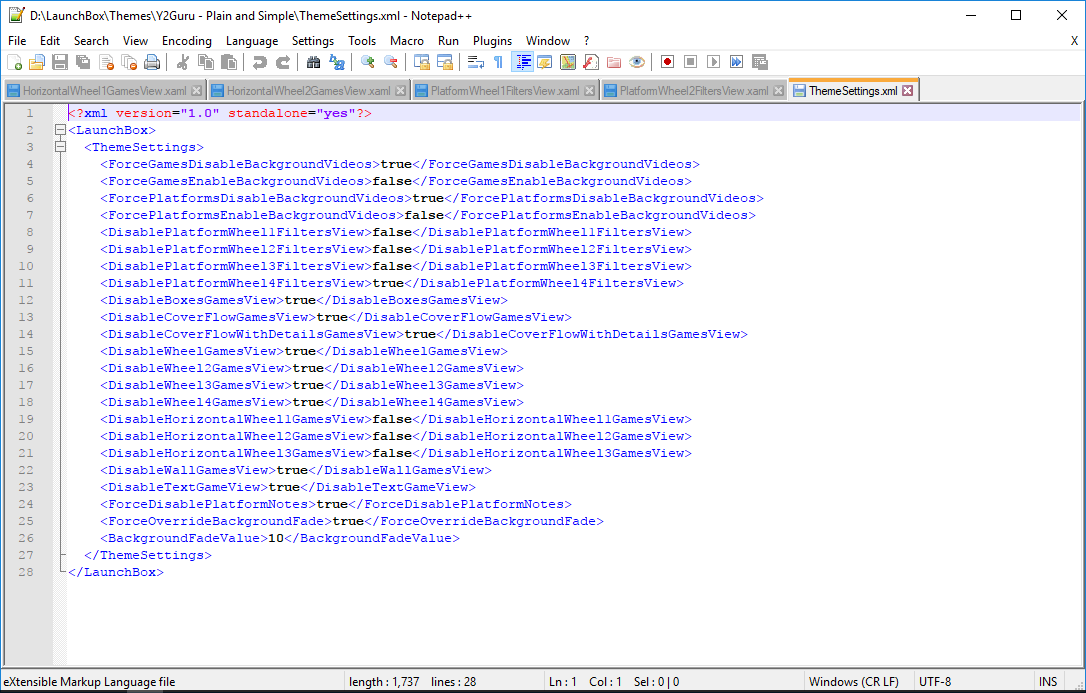Switch to HorizontalWheel2GamesView.xaml tab
Viewport: 1086px width, 693px height.
point(309,91)
